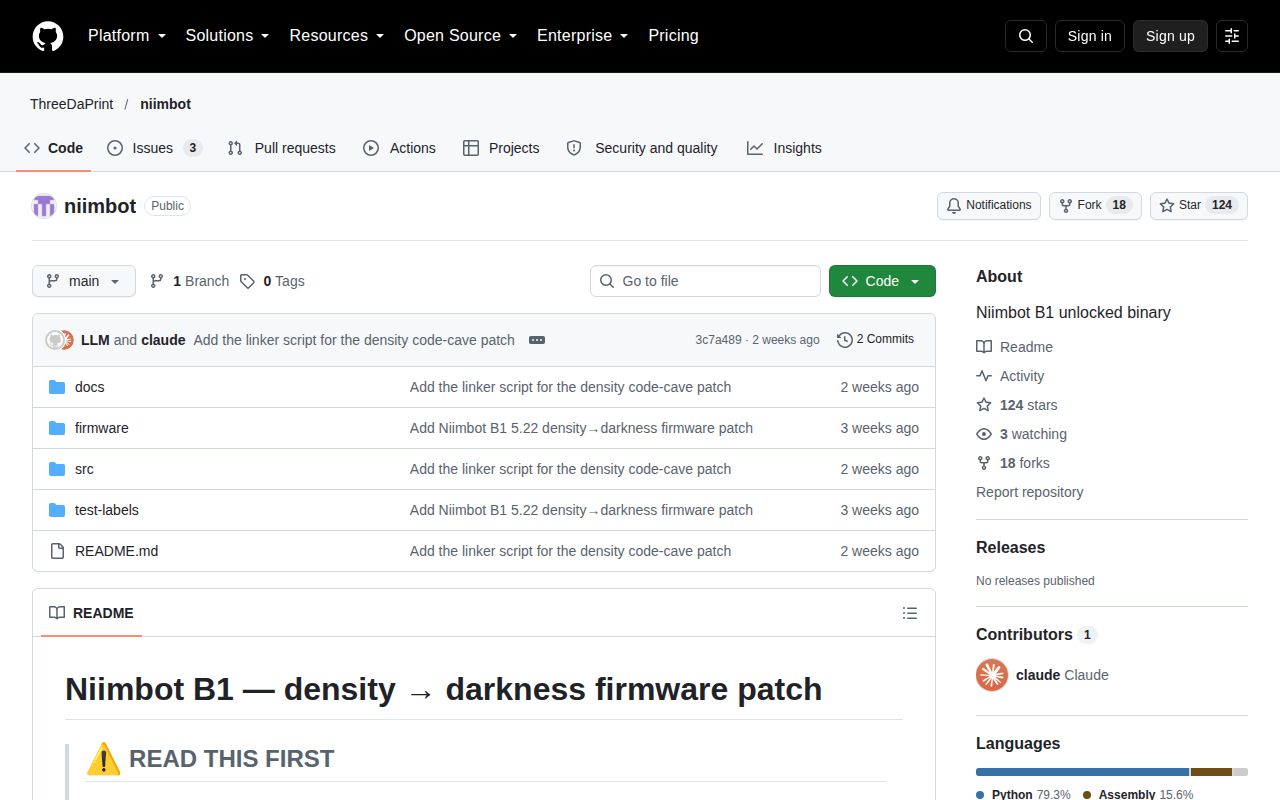Open the Pricing link
This screenshot has width=1280, height=800.
point(673,36)
